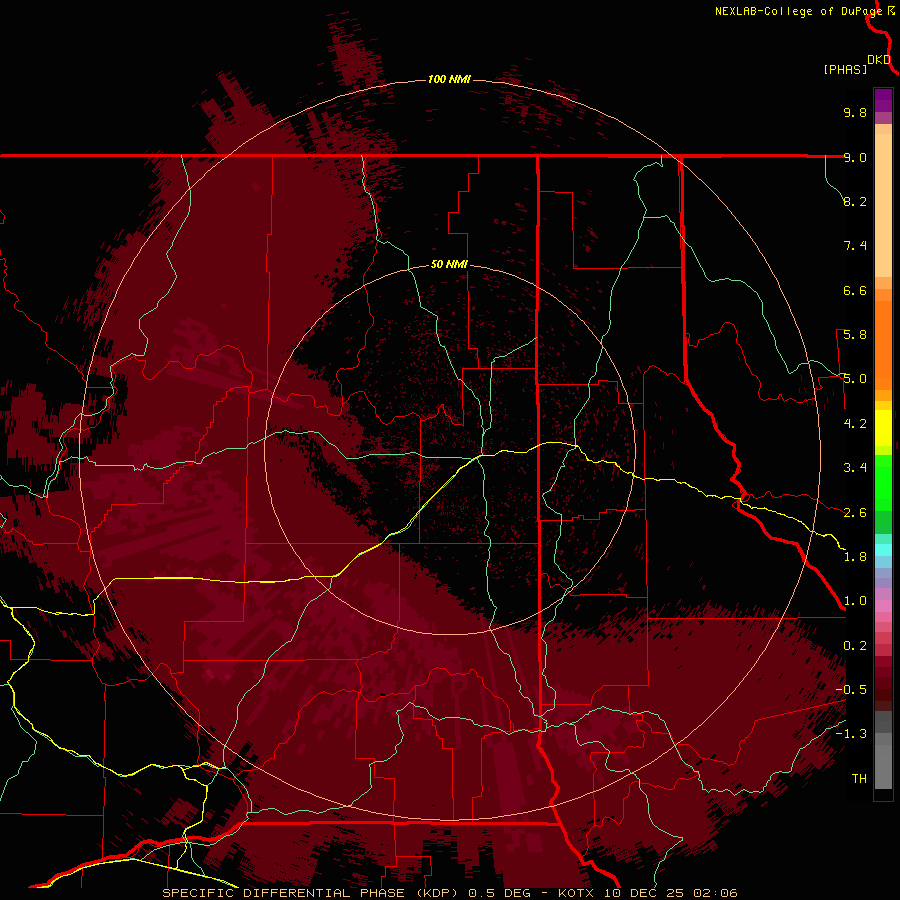Click the 9.0 scale value
Viewport: 900px width, 900px height.
coord(855,157)
